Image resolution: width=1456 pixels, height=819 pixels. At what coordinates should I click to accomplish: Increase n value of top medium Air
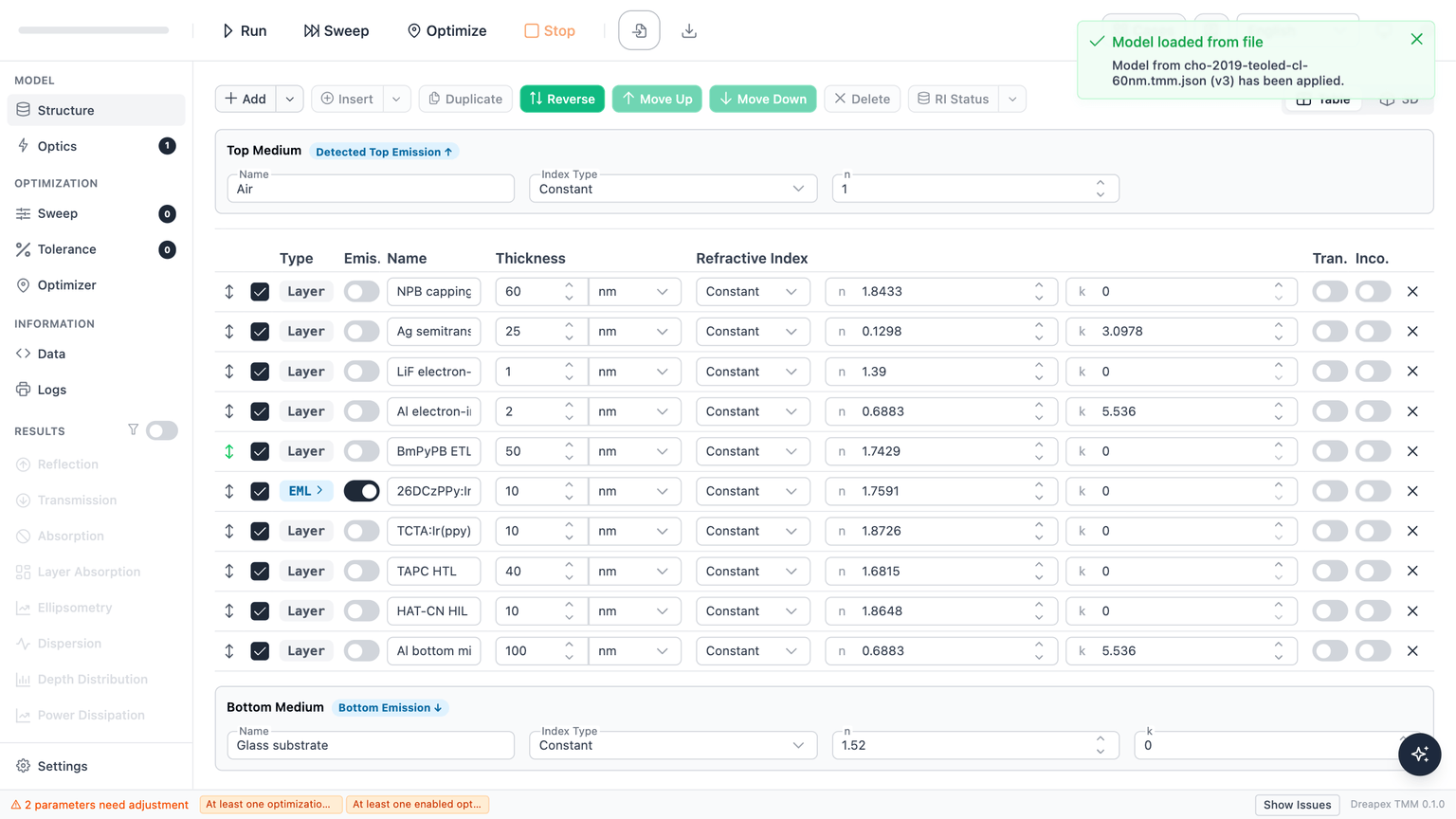click(x=1100, y=183)
